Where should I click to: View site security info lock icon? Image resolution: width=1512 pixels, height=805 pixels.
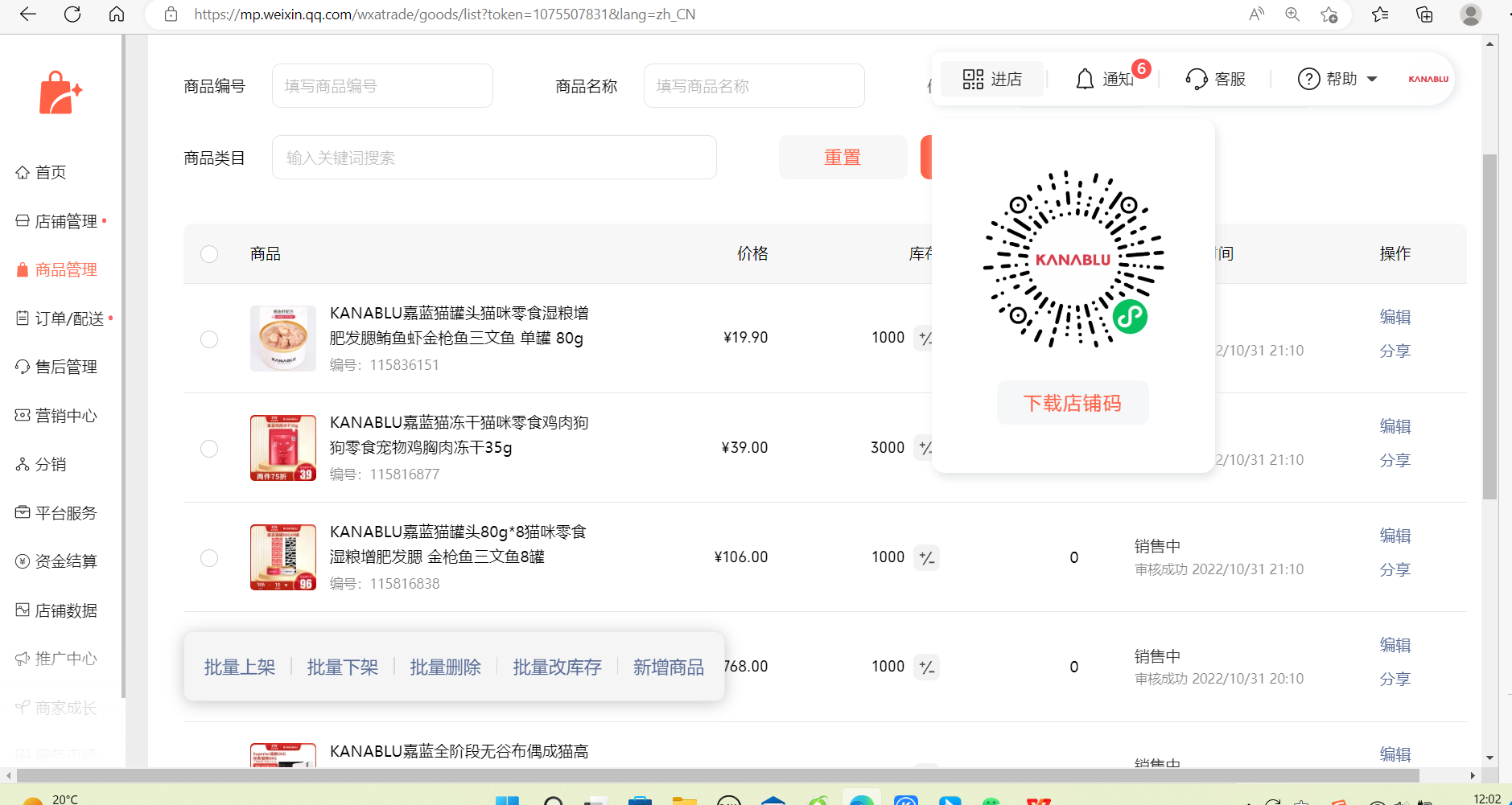pos(171,14)
